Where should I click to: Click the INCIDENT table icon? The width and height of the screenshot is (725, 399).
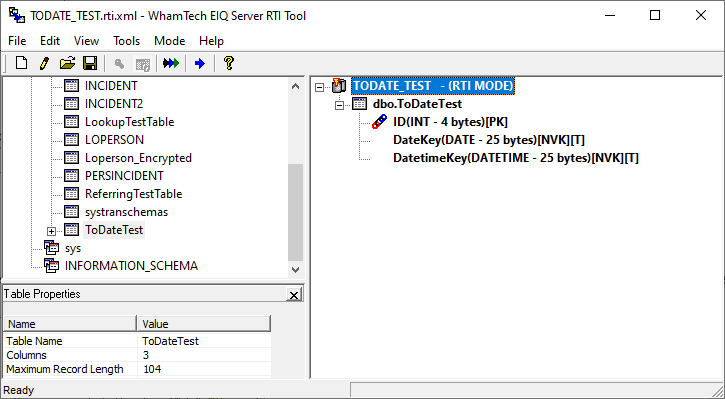[71, 86]
